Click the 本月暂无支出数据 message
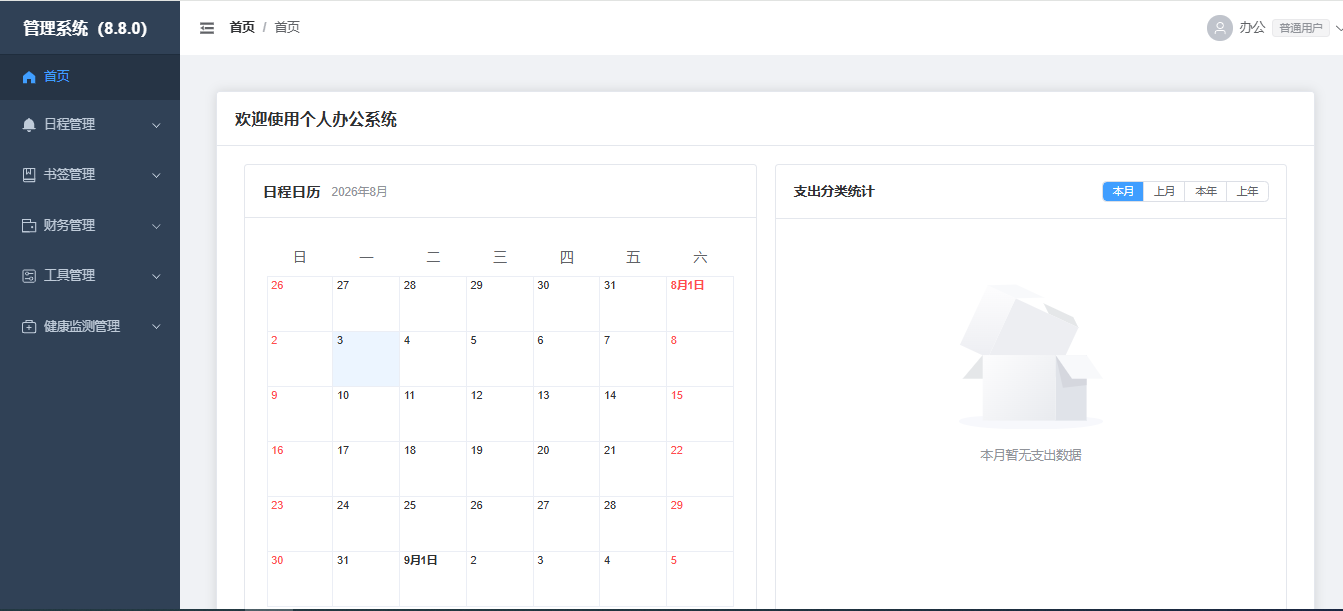 [x=1031, y=456]
